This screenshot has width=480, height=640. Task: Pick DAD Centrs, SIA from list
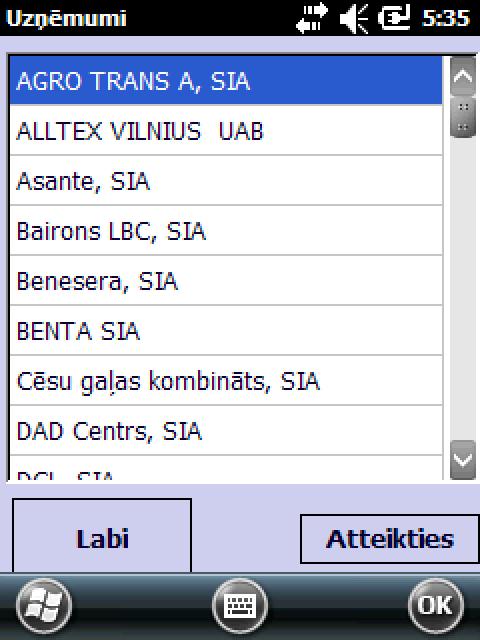pyautogui.click(x=226, y=431)
